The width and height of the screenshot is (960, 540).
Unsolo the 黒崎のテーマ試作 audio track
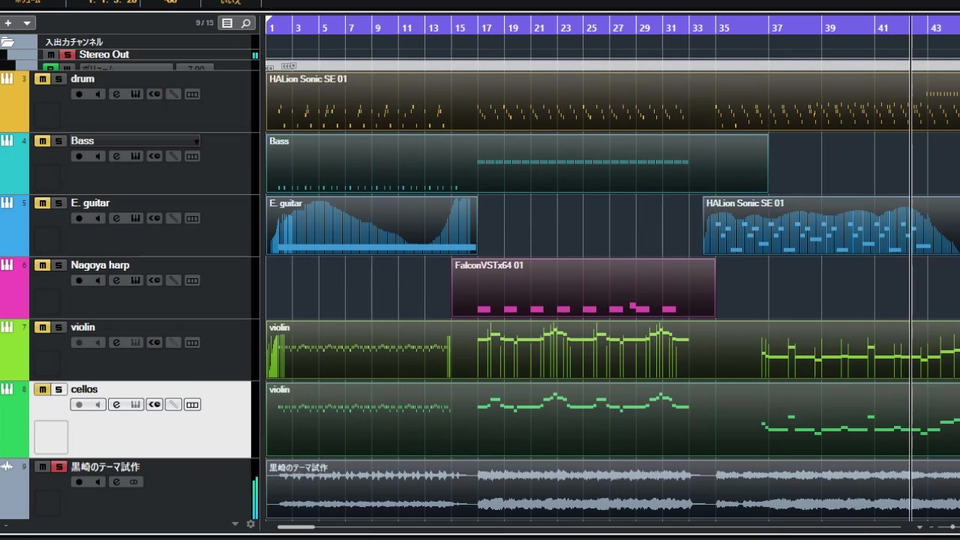pos(58,467)
